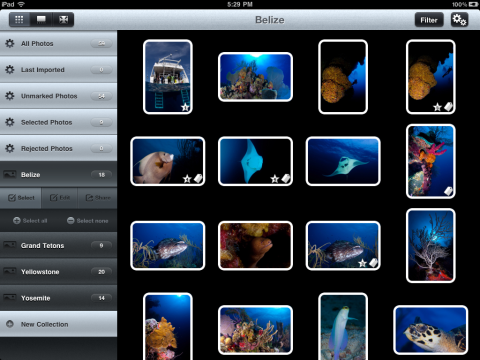
Task: Expand the Grand Tetons collection
Action: (58, 245)
